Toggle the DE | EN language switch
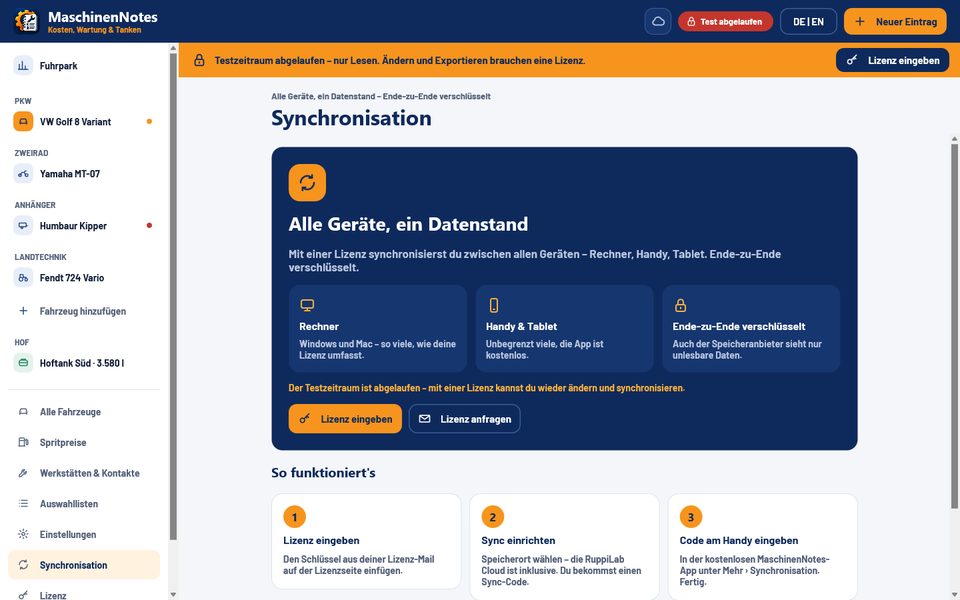The height and width of the screenshot is (600, 960). pyautogui.click(x=808, y=21)
